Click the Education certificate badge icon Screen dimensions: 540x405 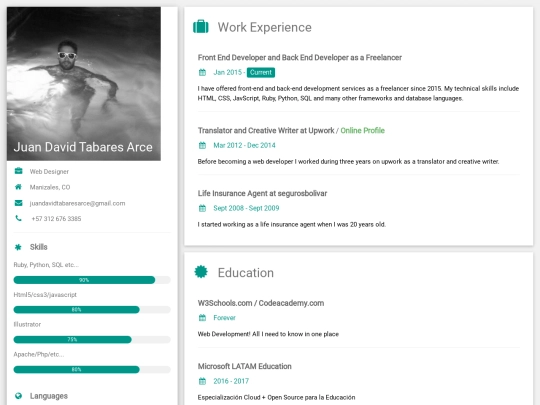point(201,272)
